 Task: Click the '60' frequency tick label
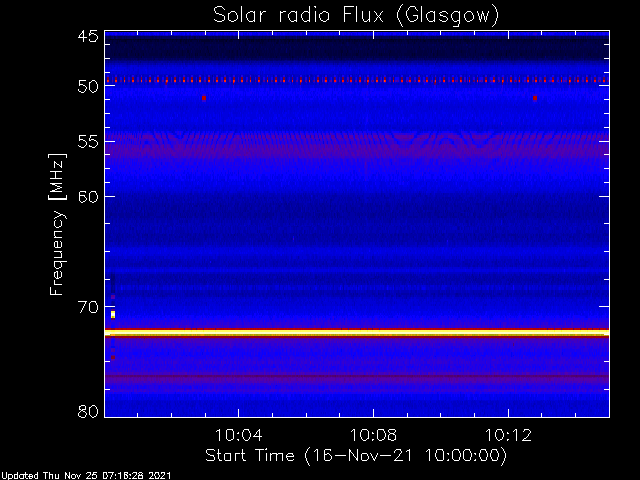coord(88,197)
